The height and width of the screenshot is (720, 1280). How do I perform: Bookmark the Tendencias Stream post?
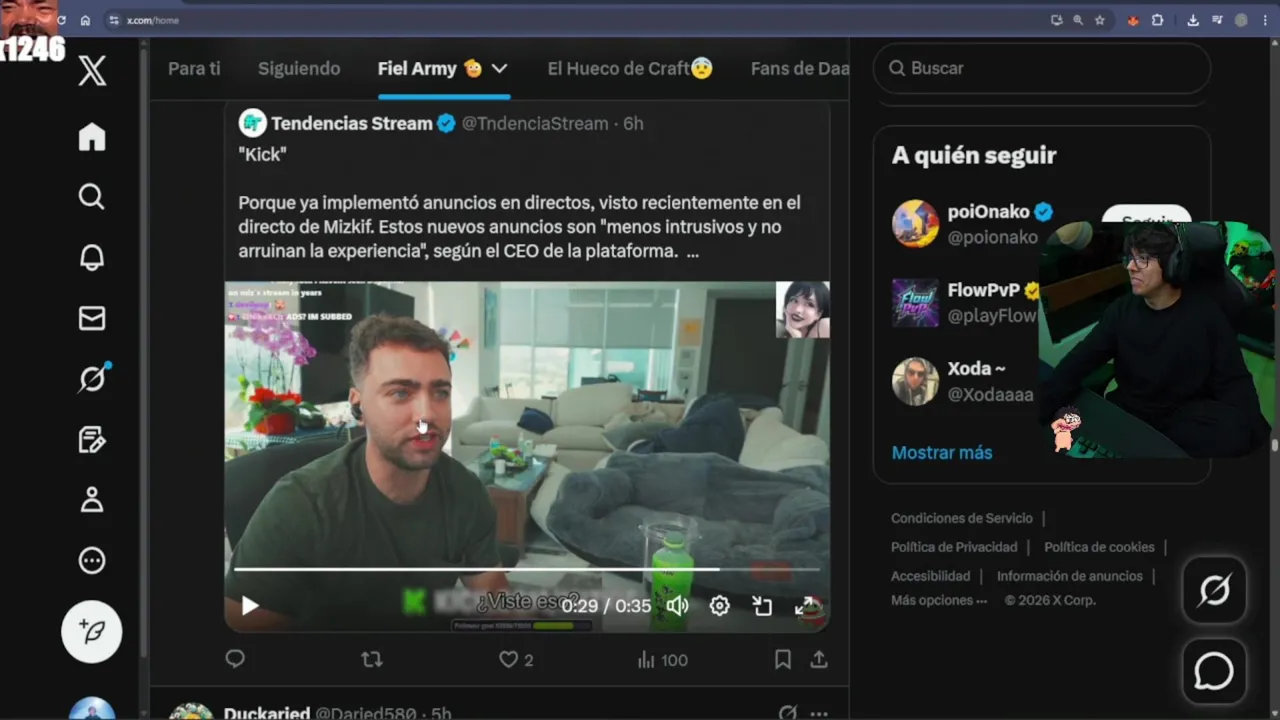click(x=783, y=659)
